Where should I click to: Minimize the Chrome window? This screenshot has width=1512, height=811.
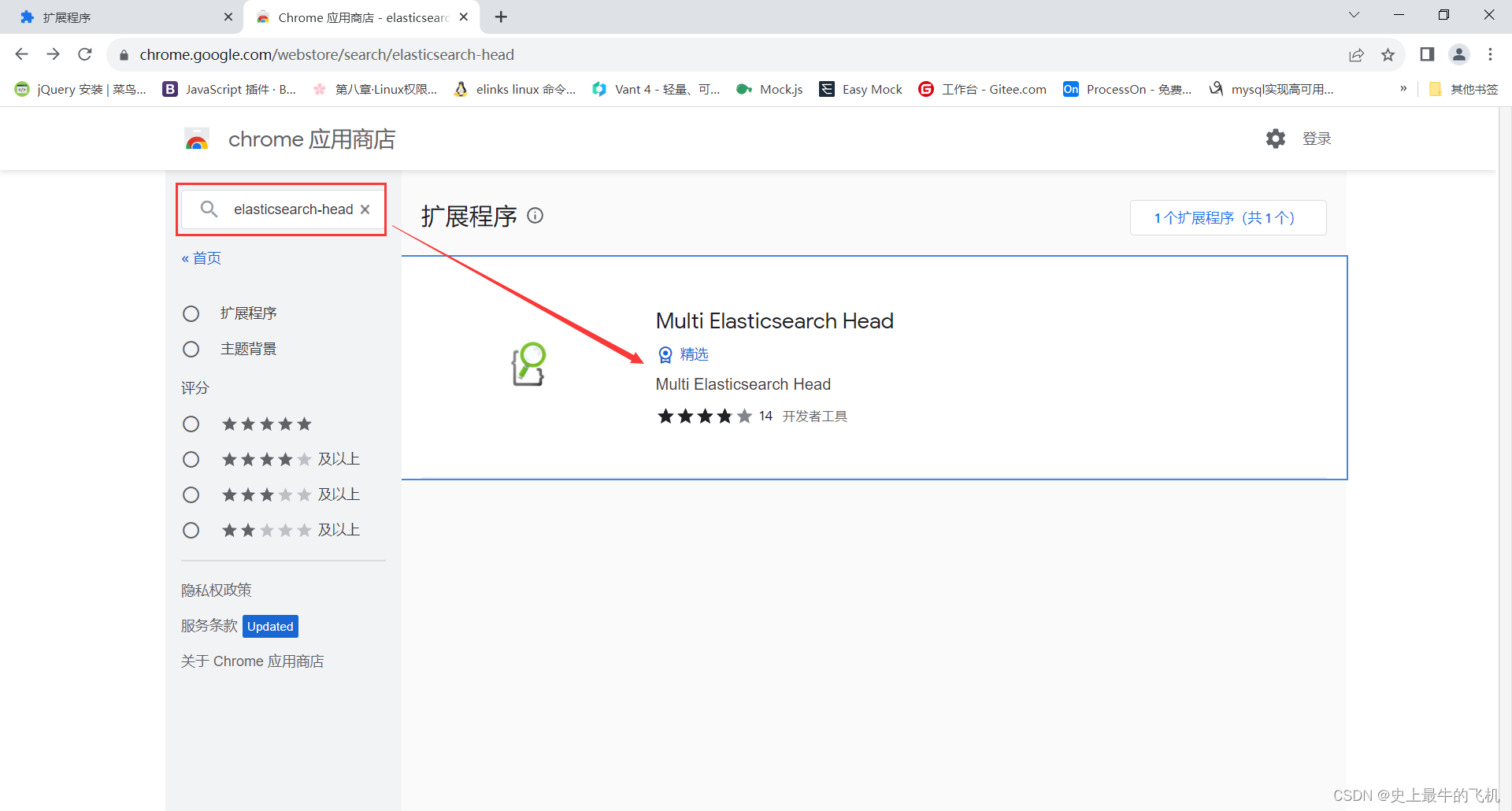pos(1399,15)
